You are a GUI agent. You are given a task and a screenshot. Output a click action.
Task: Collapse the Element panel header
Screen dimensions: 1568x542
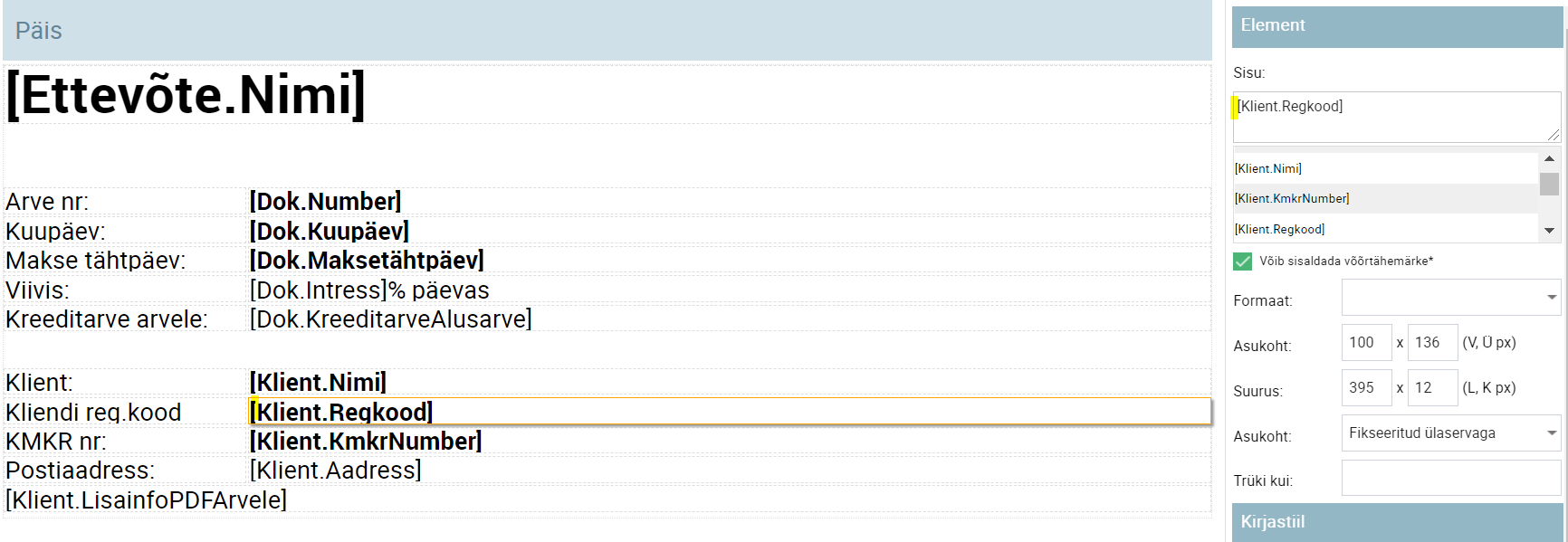1398,26
